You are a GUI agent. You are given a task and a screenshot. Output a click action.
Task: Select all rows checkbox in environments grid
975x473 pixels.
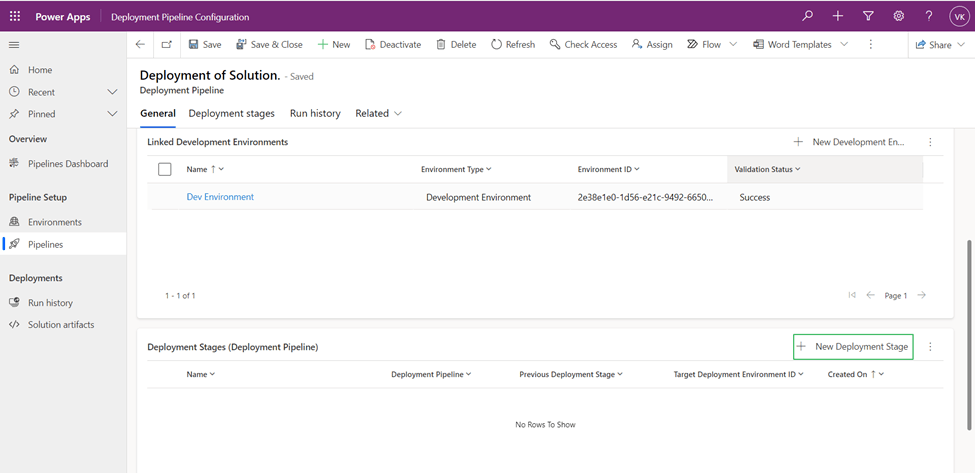(165, 169)
